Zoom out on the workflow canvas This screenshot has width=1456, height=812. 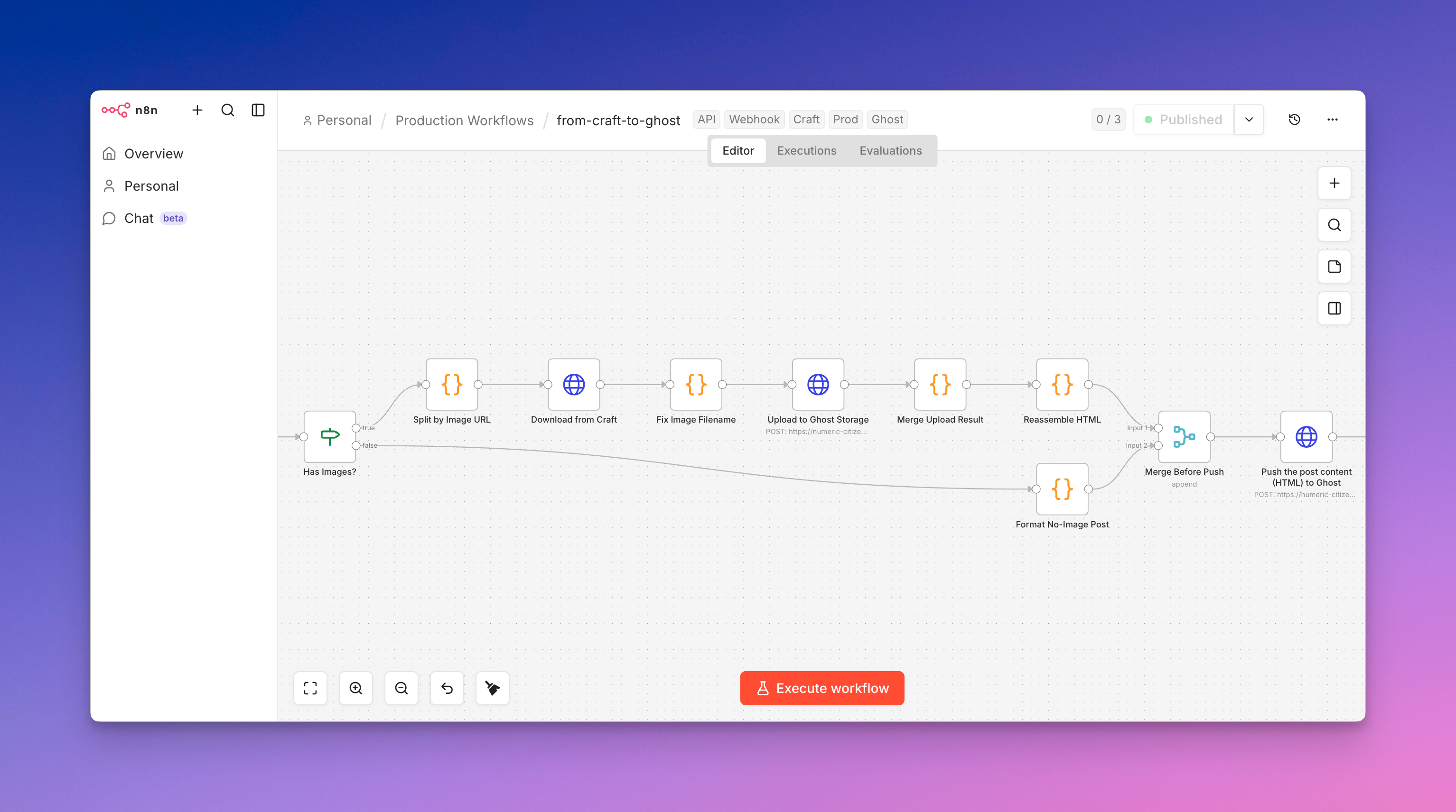point(401,688)
